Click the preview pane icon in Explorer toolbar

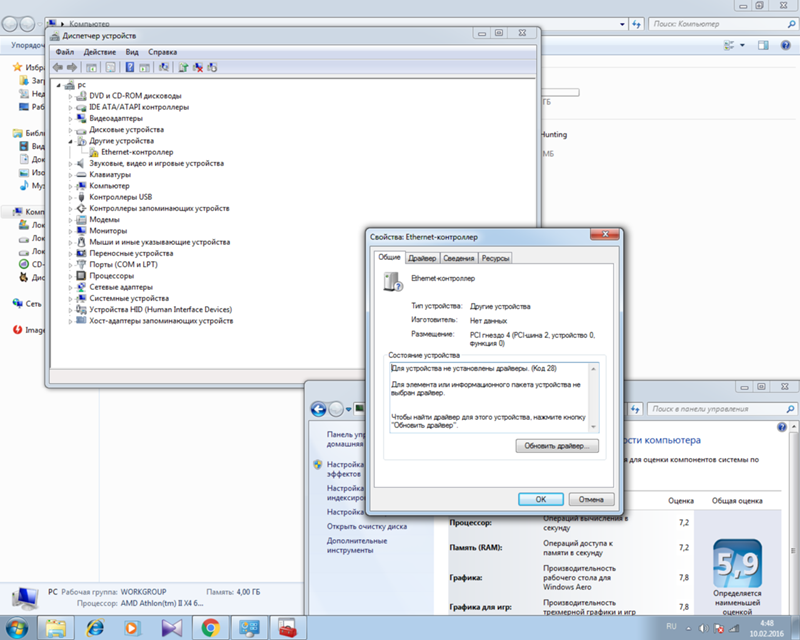(x=763, y=45)
